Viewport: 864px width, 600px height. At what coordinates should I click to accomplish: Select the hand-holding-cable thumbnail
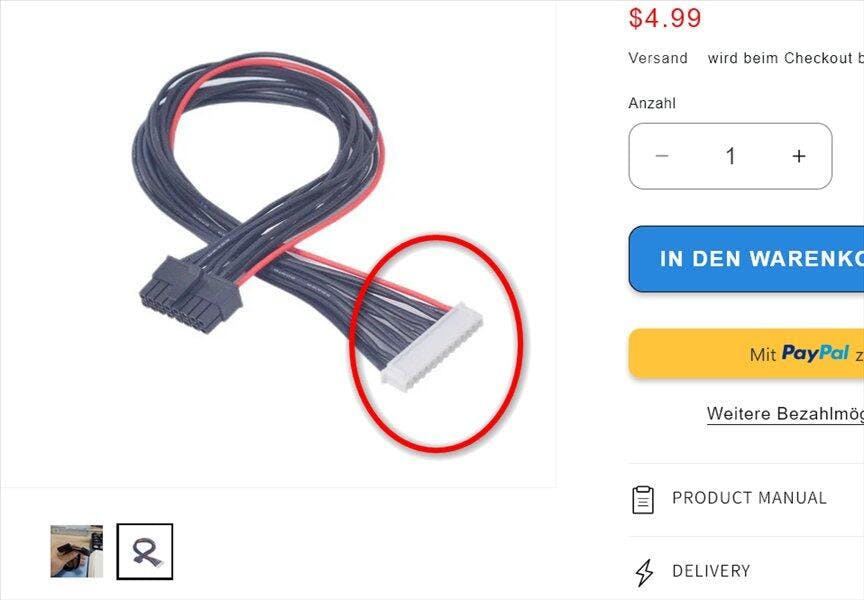[77, 552]
